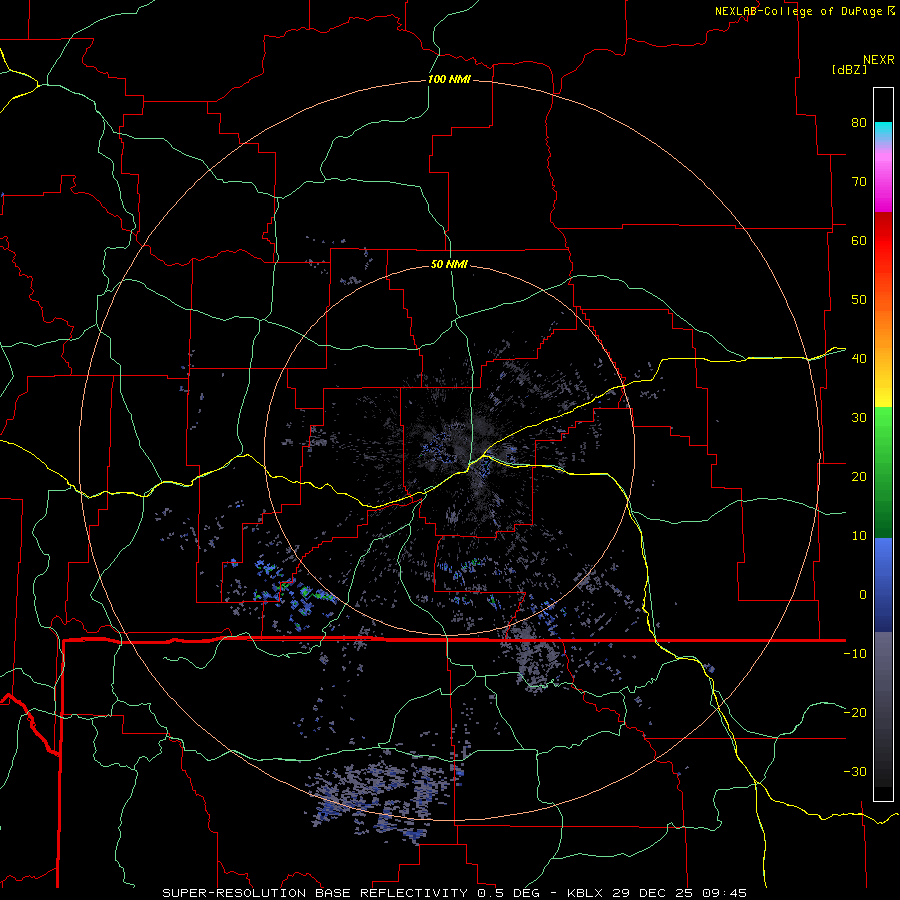The height and width of the screenshot is (900, 900).
Task: Click the -10 value on dBZ scale
Action: [x=855, y=654]
